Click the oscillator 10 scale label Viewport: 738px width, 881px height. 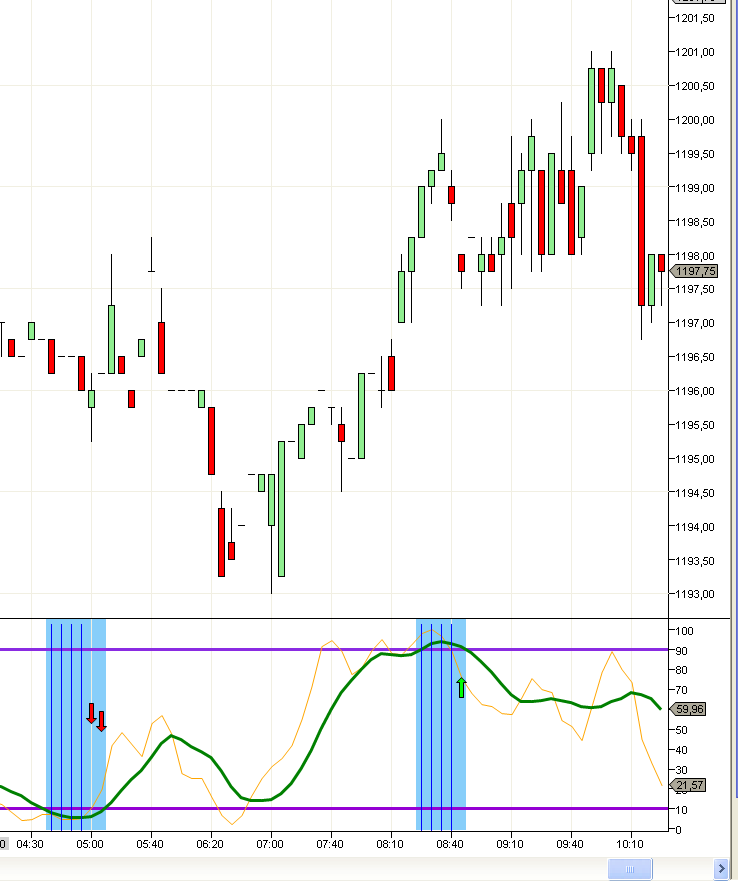tap(682, 810)
